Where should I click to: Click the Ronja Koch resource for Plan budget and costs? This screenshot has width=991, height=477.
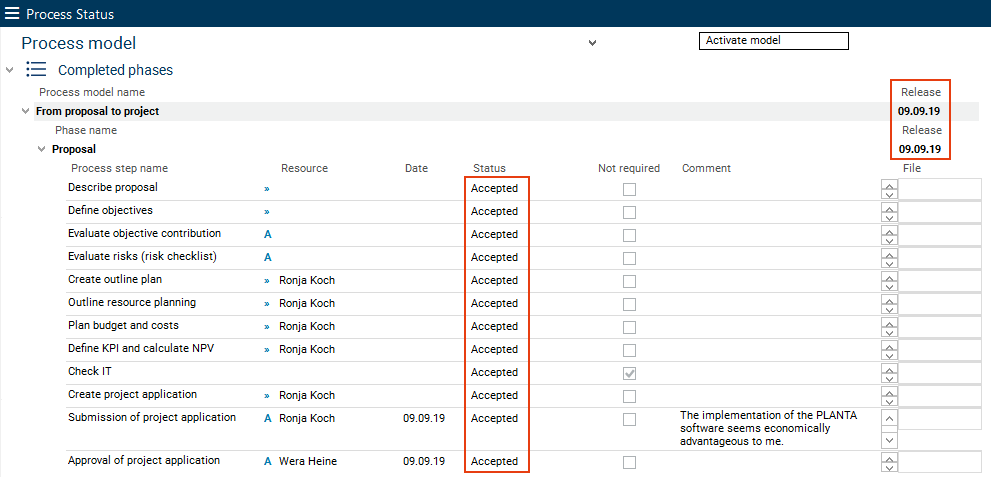[x=307, y=326]
